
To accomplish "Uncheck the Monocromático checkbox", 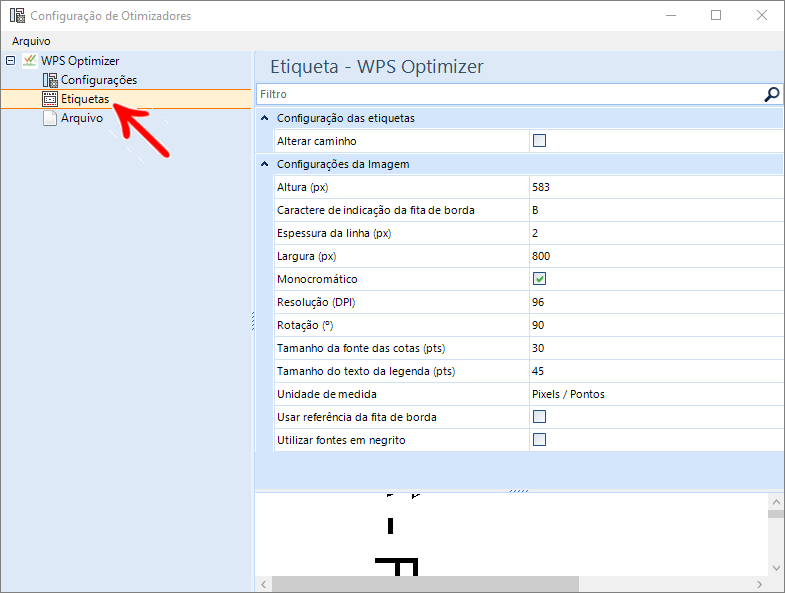I will pos(539,279).
